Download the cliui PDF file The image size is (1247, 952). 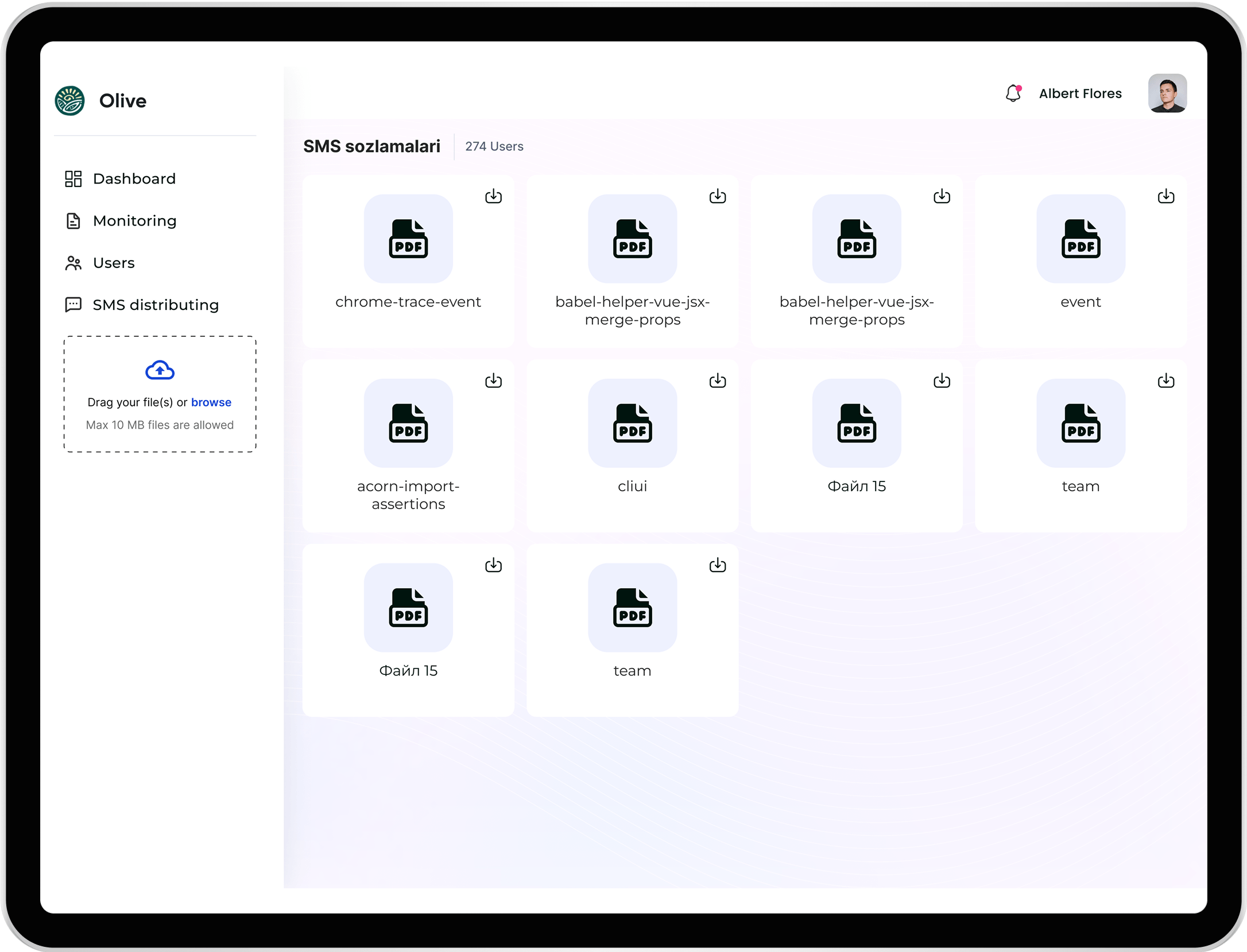coord(717,380)
